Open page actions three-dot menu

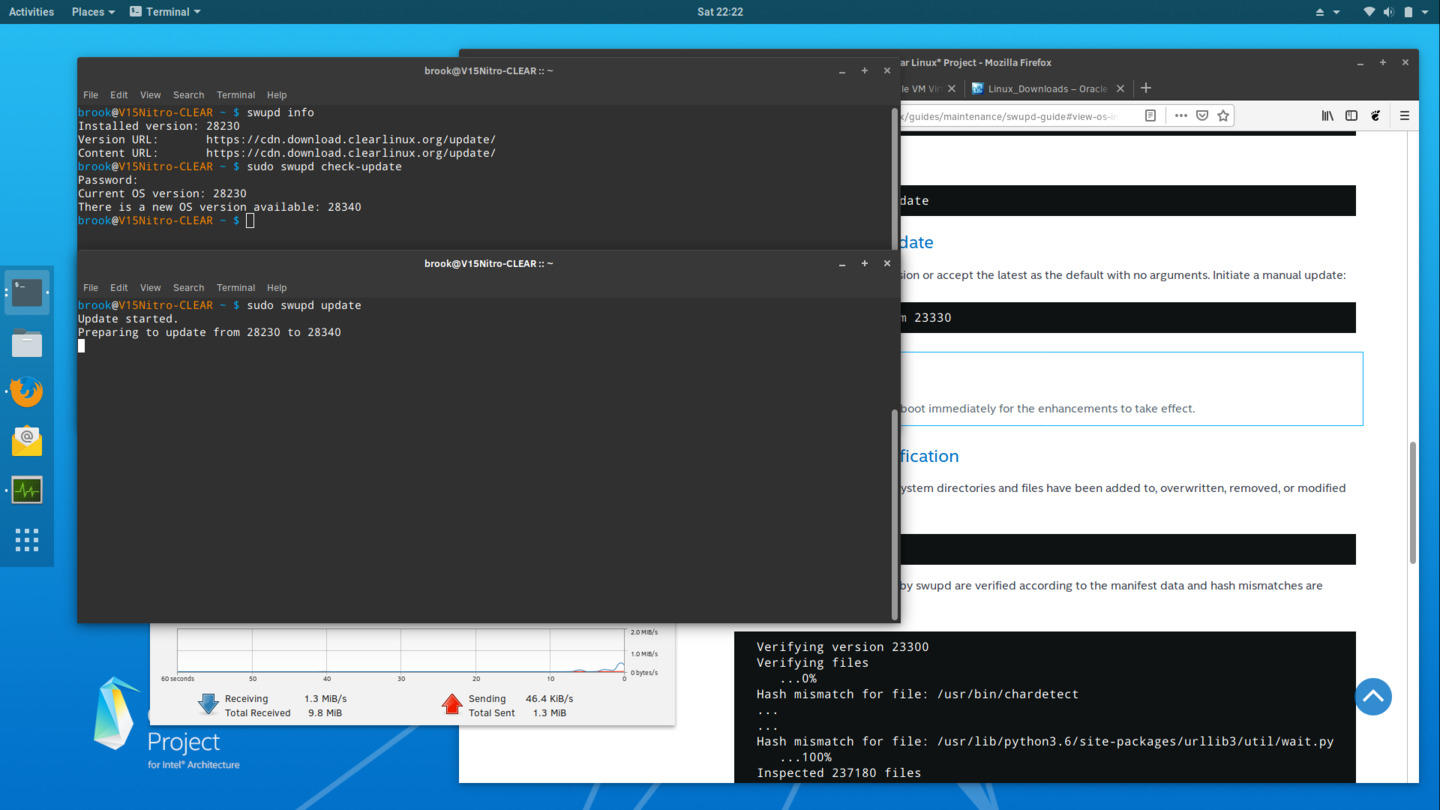[1181, 115]
